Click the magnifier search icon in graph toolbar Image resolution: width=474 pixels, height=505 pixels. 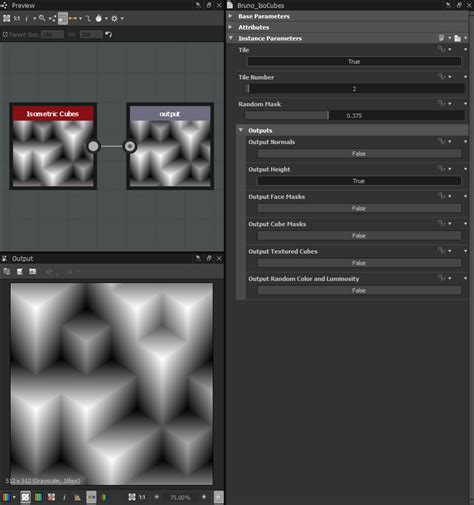pyautogui.click(x=42, y=18)
